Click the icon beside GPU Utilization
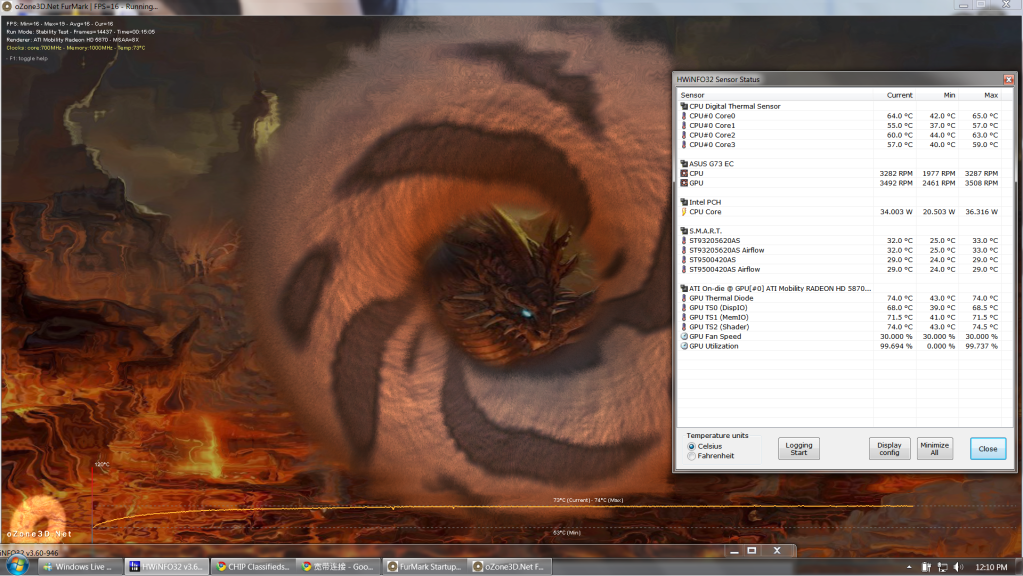The width and height of the screenshot is (1023, 576). tap(684, 346)
